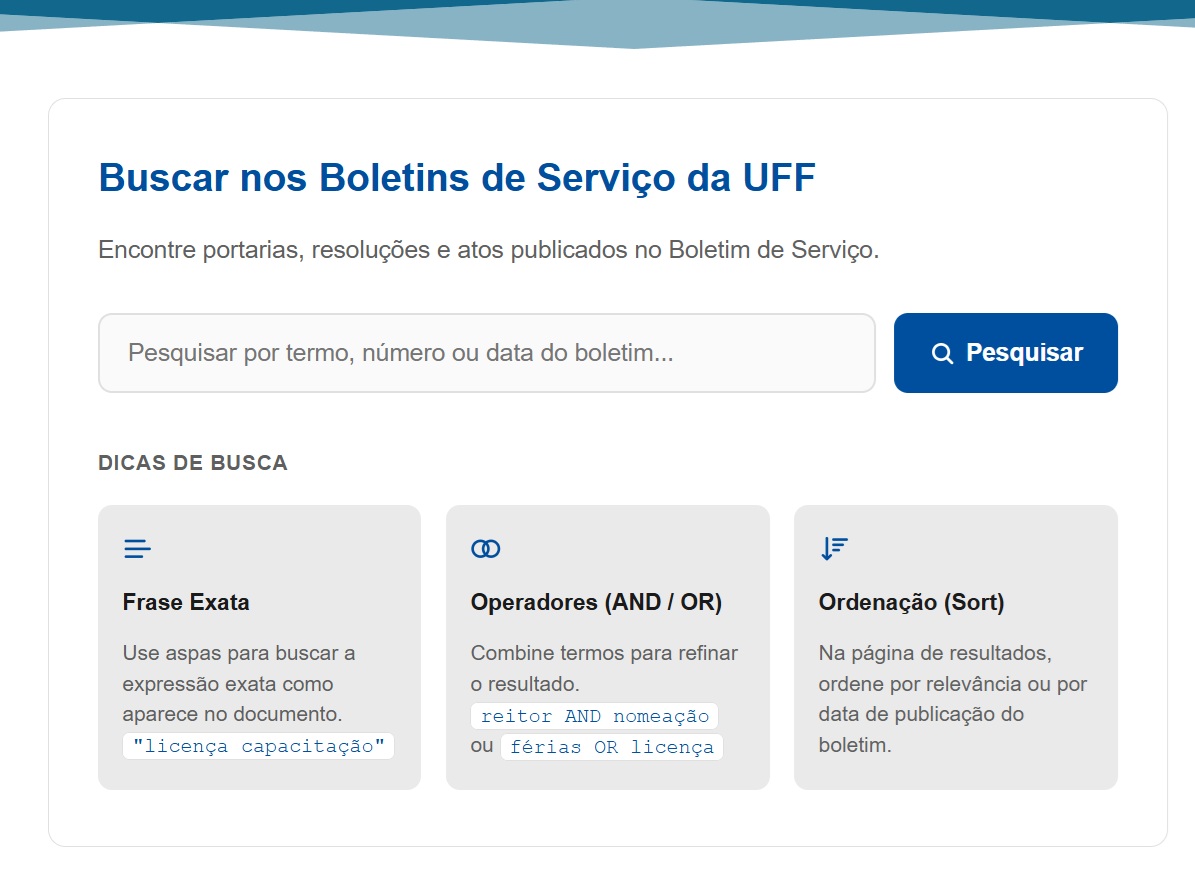Click the Operadores overlapping circles icon
Screen dimensions: 1195x888
coord(485,549)
